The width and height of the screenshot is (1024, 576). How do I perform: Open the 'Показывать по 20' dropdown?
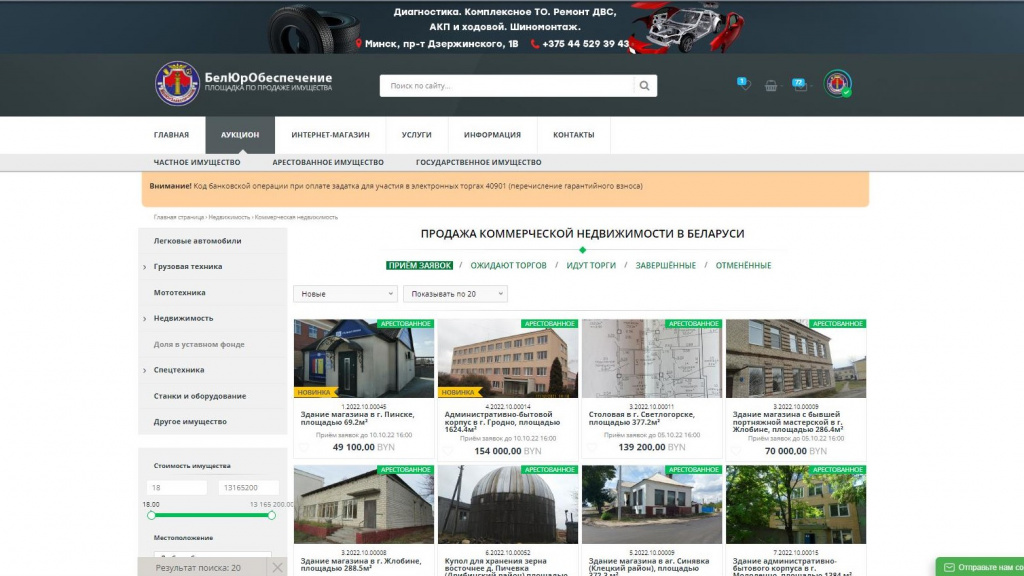(455, 294)
